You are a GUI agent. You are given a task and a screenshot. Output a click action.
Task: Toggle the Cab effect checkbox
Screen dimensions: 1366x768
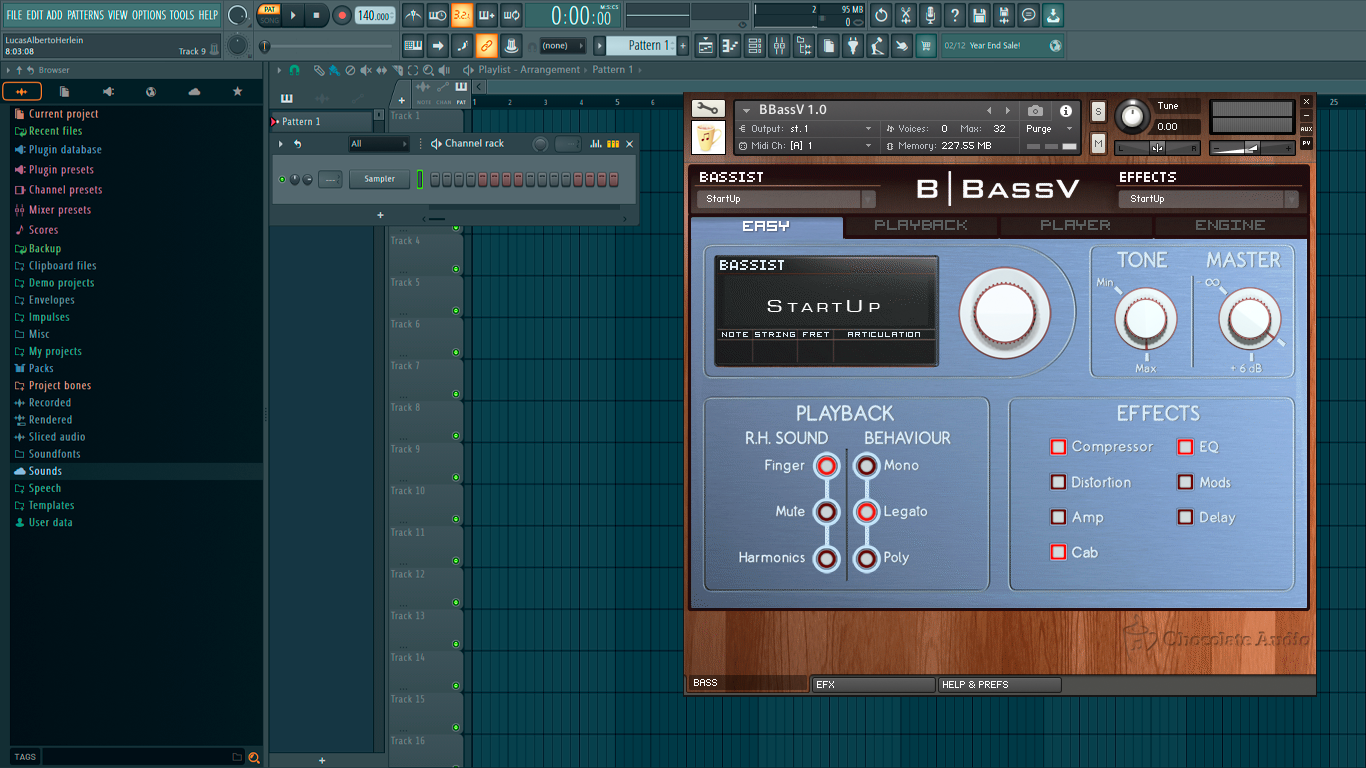click(x=1058, y=552)
